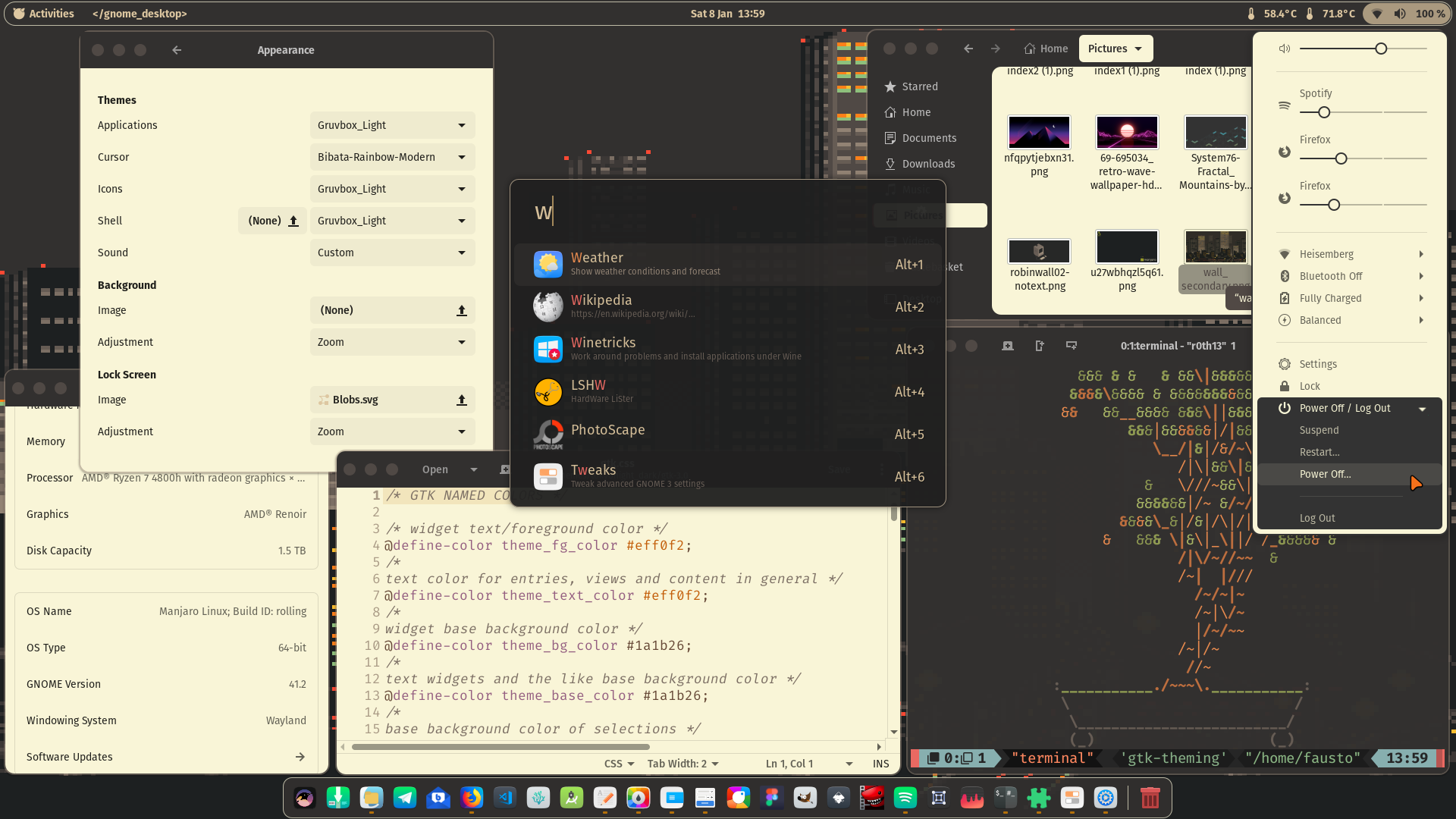
Task: Open Spotify from the dock
Action: [x=905, y=798]
